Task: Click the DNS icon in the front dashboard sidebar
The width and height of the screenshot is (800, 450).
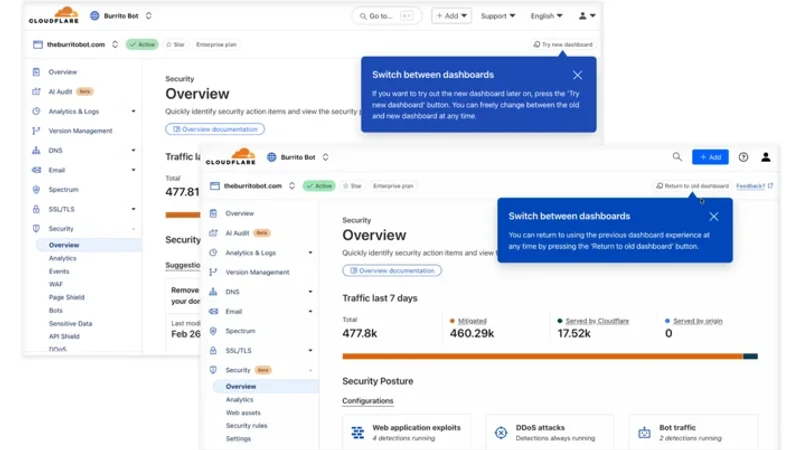Action: [213, 292]
